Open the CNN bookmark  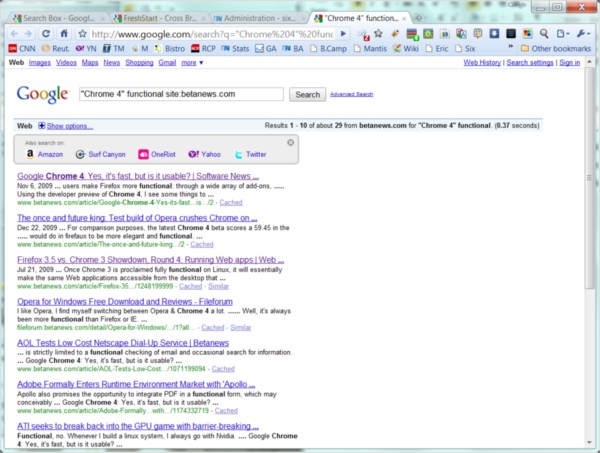22,49
